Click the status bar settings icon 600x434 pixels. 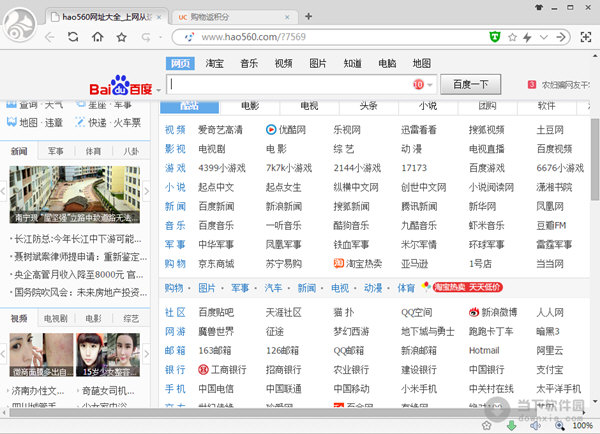(487, 425)
